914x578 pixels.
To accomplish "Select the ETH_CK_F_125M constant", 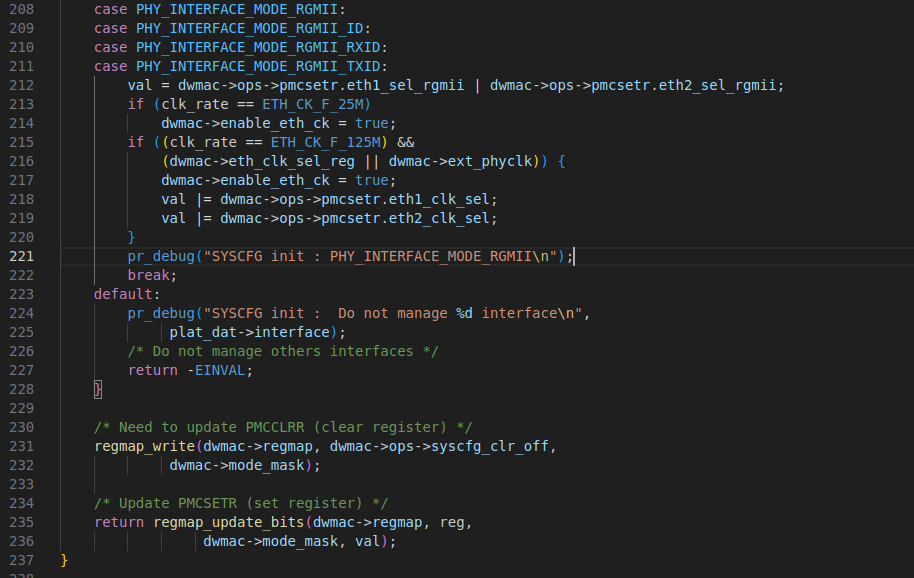I will (x=325, y=142).
